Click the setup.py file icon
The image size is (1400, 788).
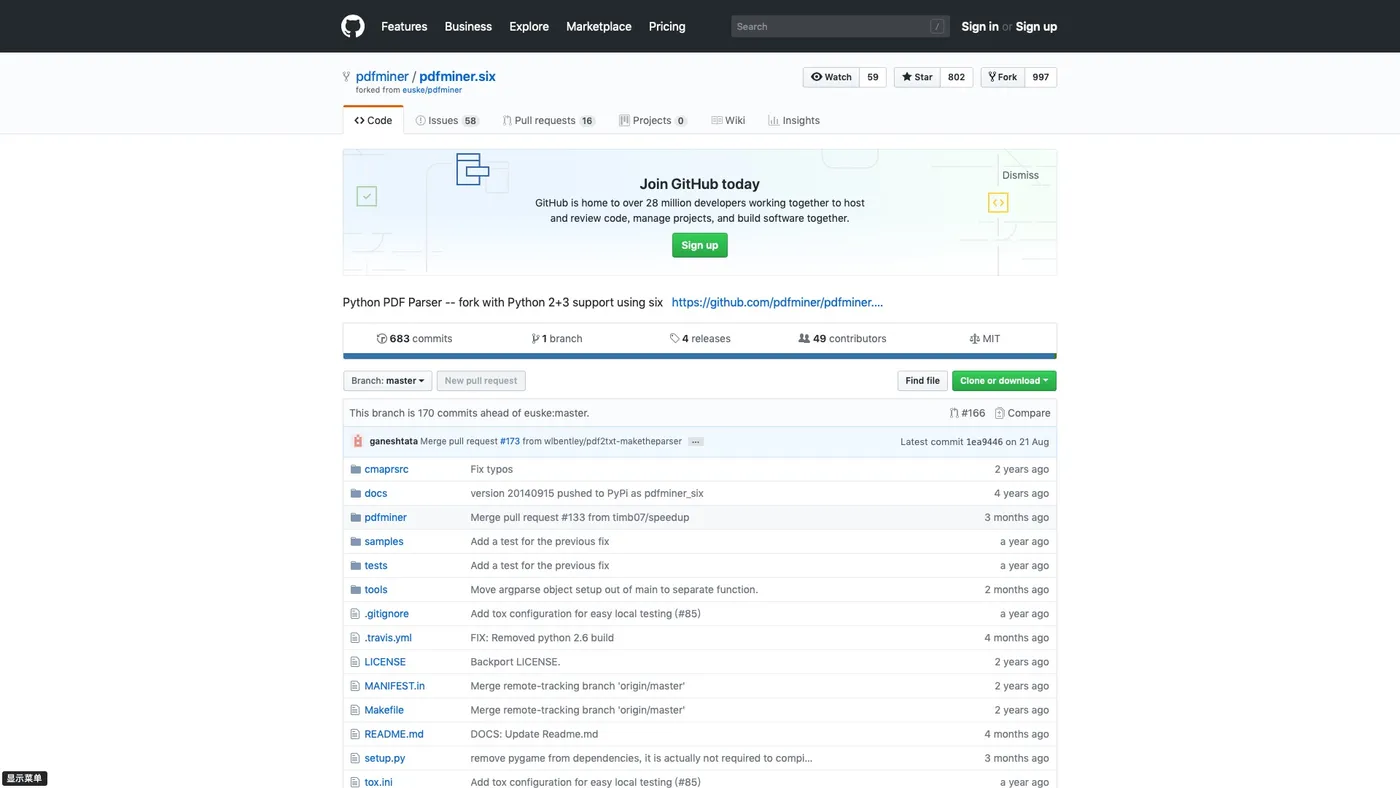355,758
